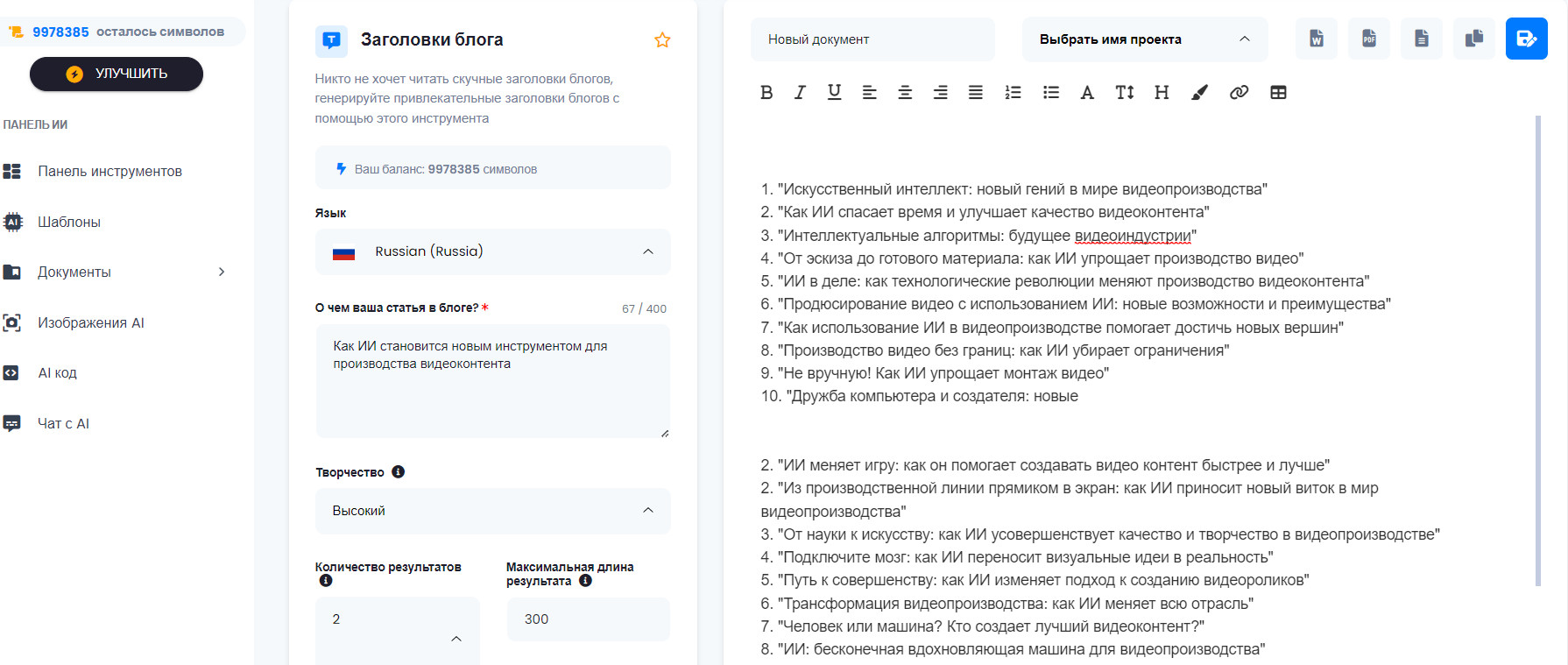Expand the Документы submenu arrow
Viewport: 1568px width, 665px height.
222,272
